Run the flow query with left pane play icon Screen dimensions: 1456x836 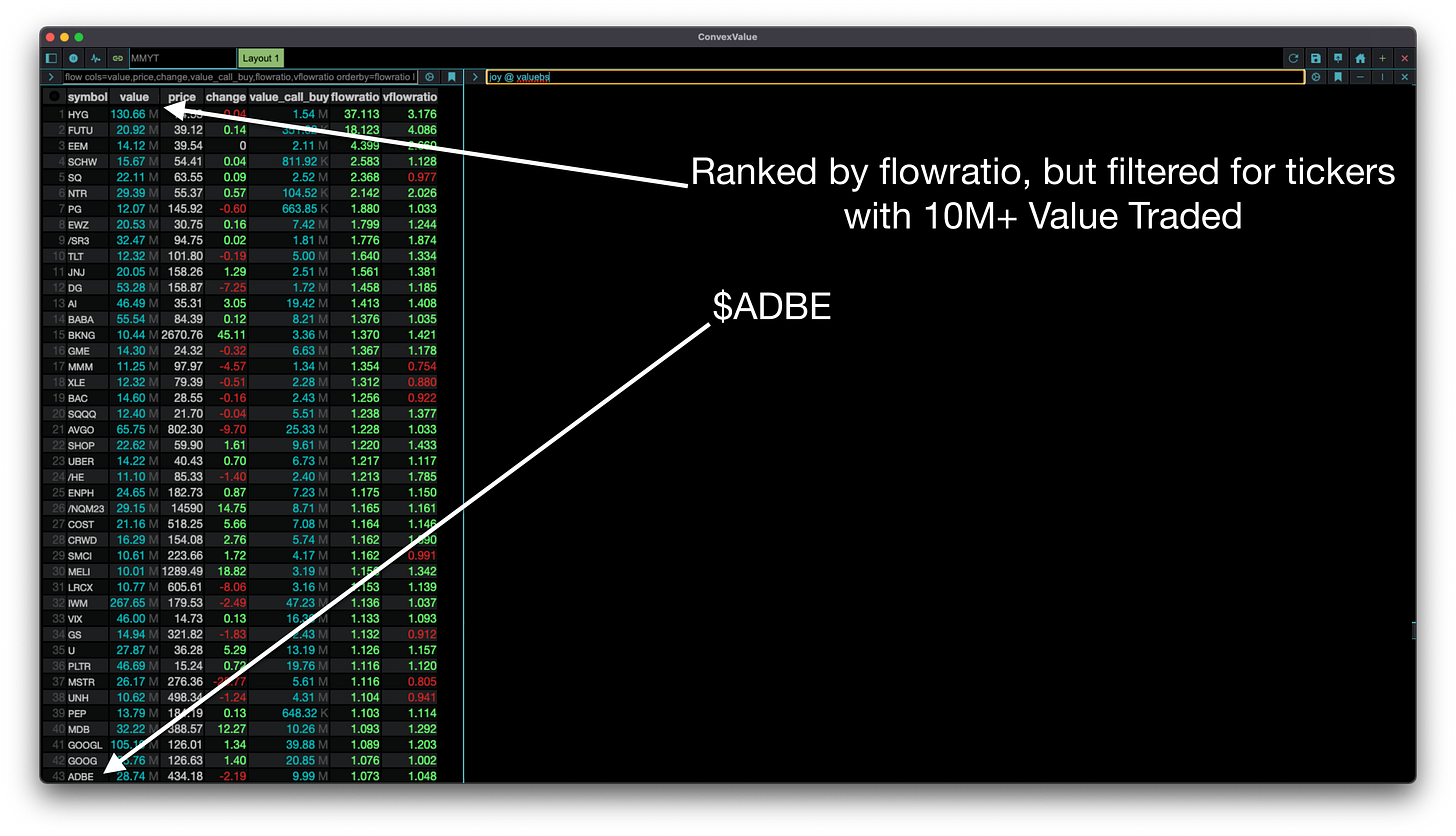(x=430, y=77)
